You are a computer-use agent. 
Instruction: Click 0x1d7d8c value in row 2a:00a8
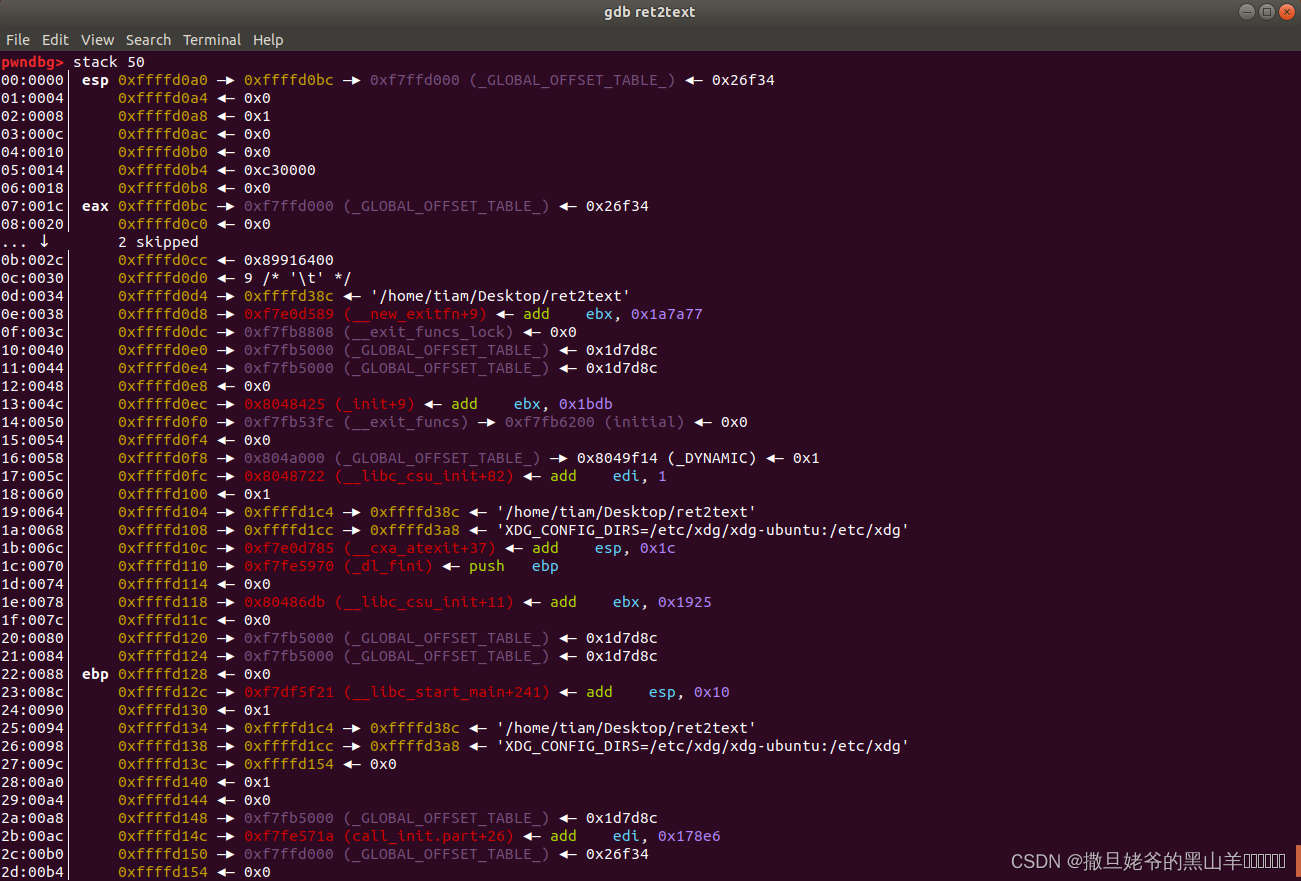click(622, 818)
